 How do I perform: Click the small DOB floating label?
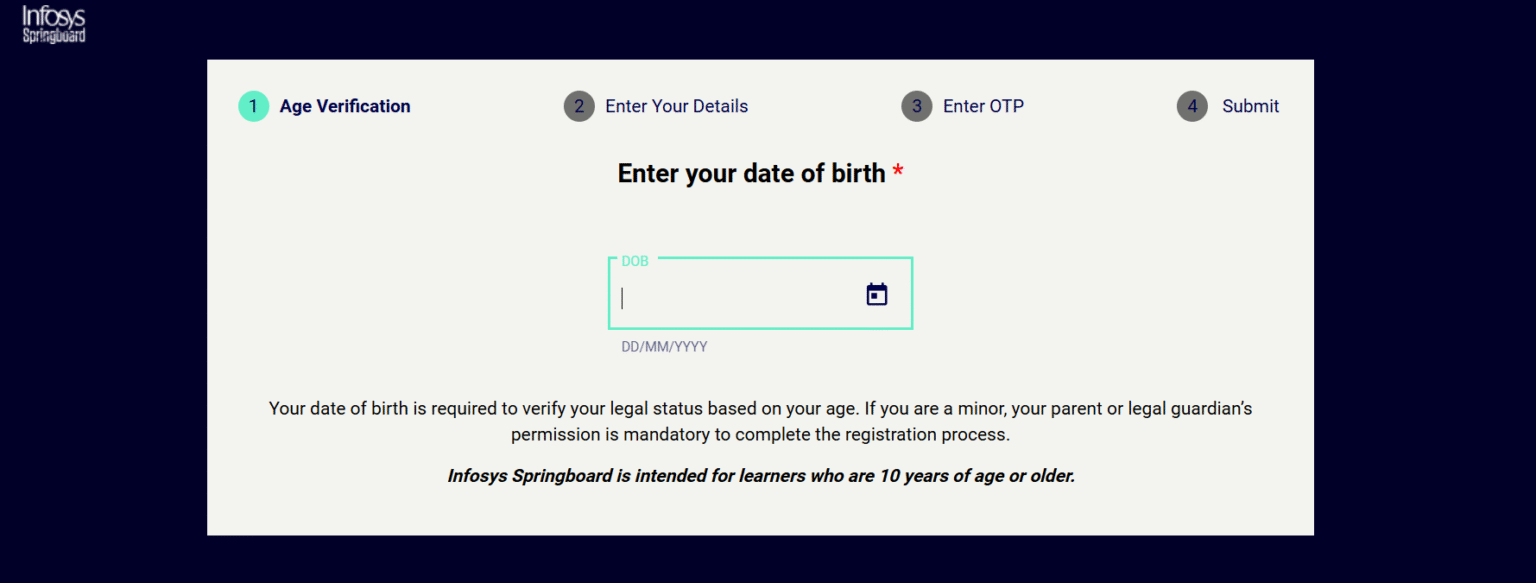(635, 261)
